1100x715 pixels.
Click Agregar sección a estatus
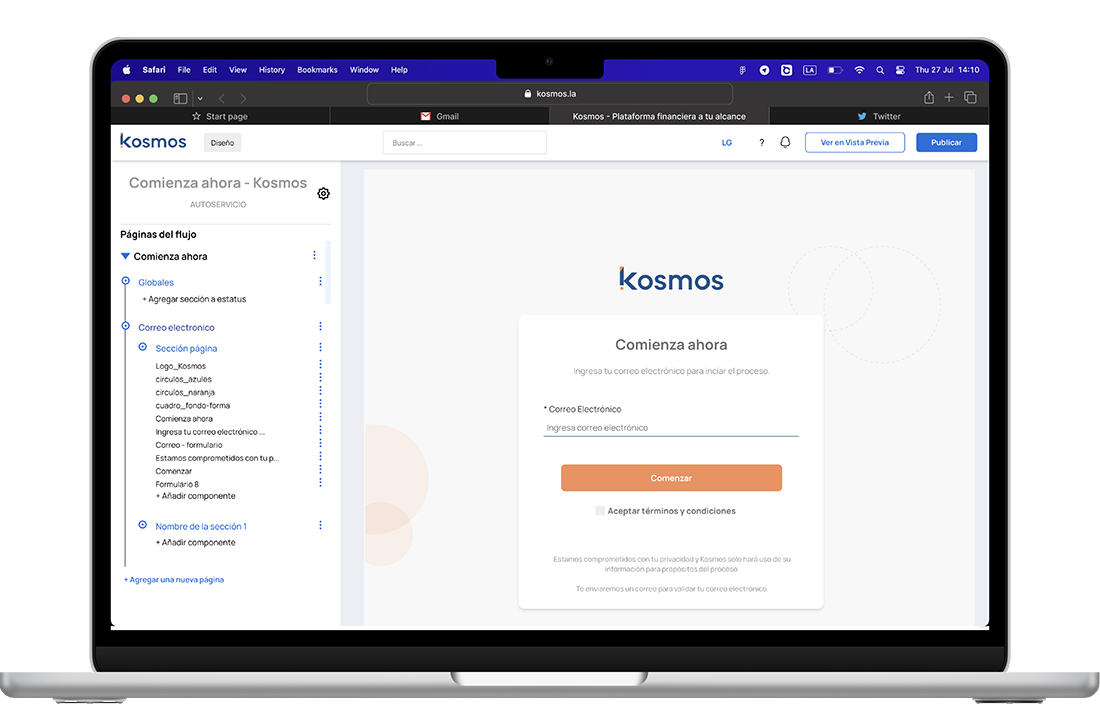tap(194, 299)
